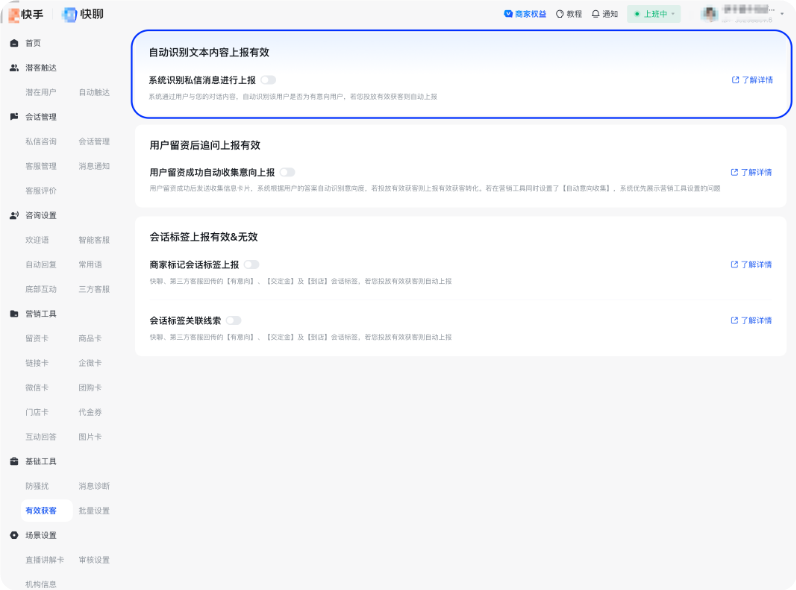This screenshot has height=590, width=796.
Task: Click the 首页 label in sidebar
Action: (x=34, y=44)
